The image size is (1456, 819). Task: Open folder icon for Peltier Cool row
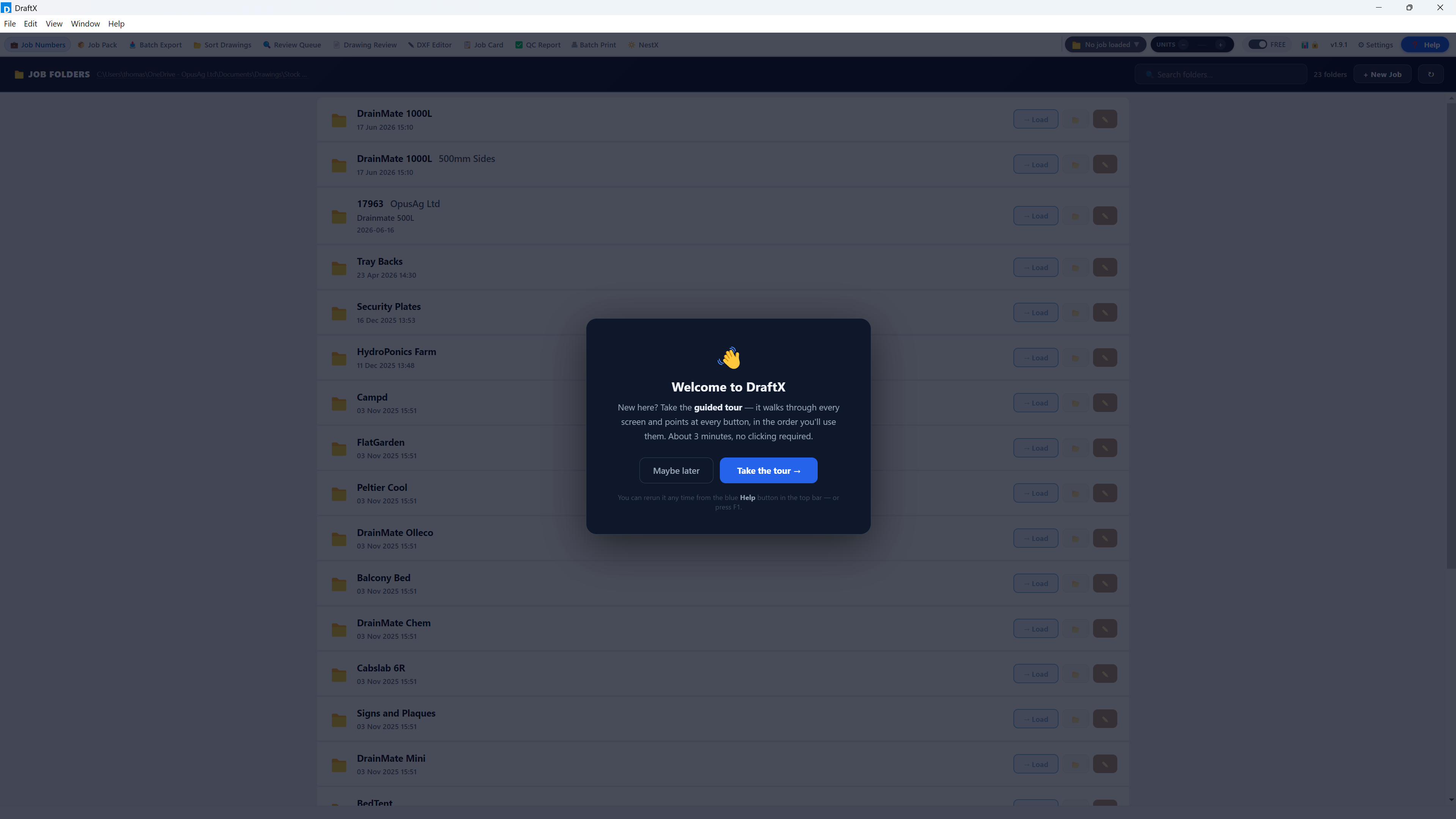pyautogui.click(x=1076, y=493)
